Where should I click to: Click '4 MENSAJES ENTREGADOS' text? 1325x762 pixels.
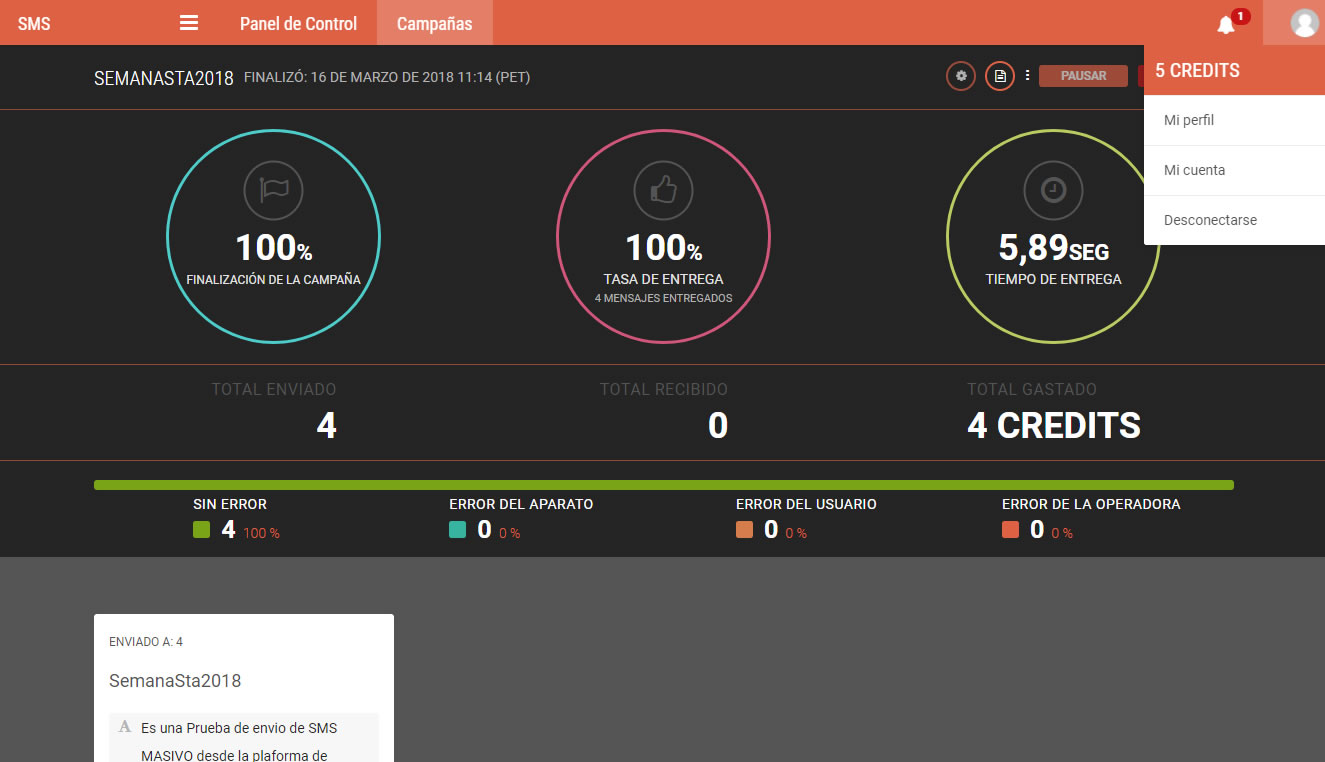[663, 298]
